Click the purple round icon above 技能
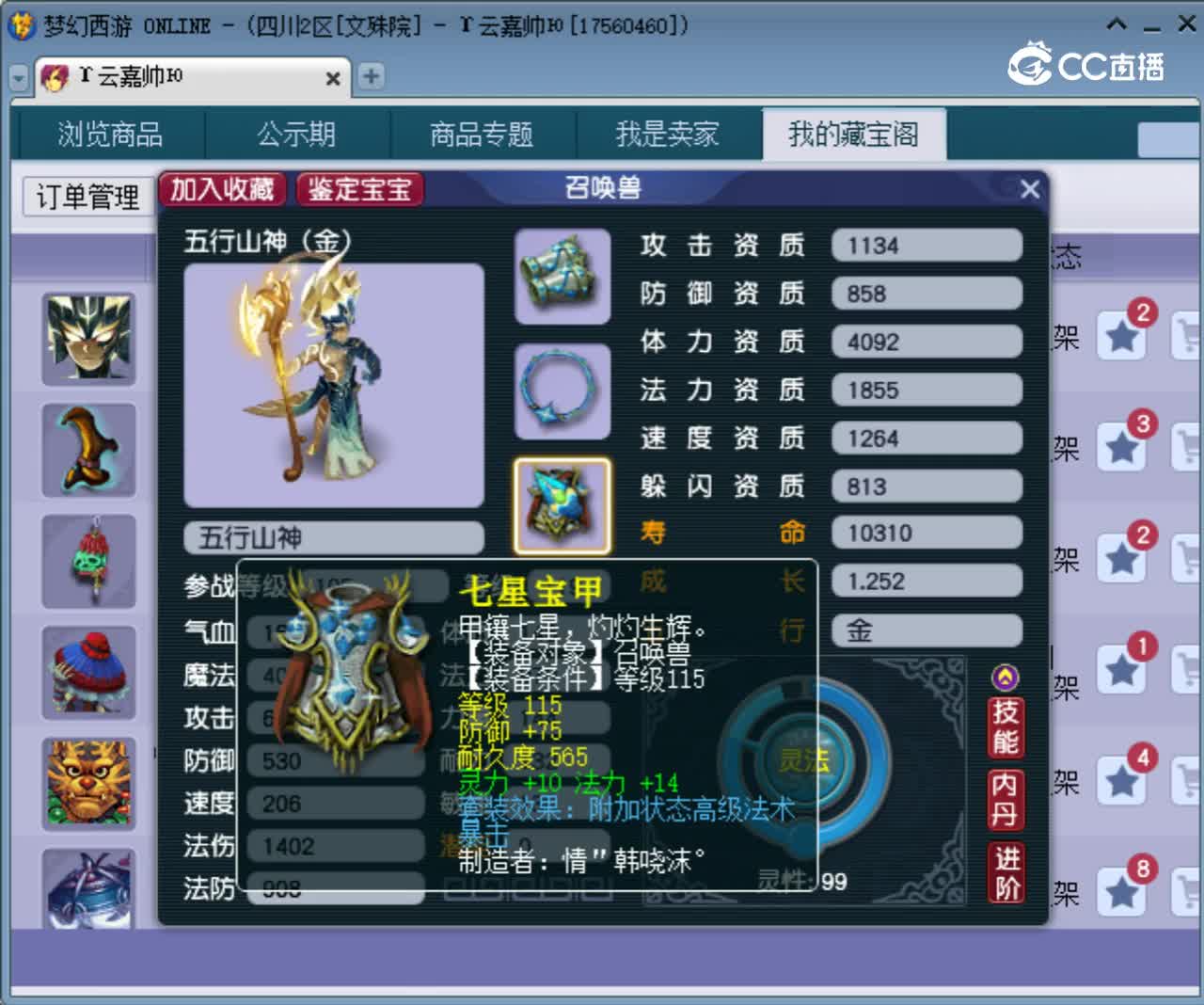Viewport: 1204px width, 1005px height. (x=1006, y=677)
